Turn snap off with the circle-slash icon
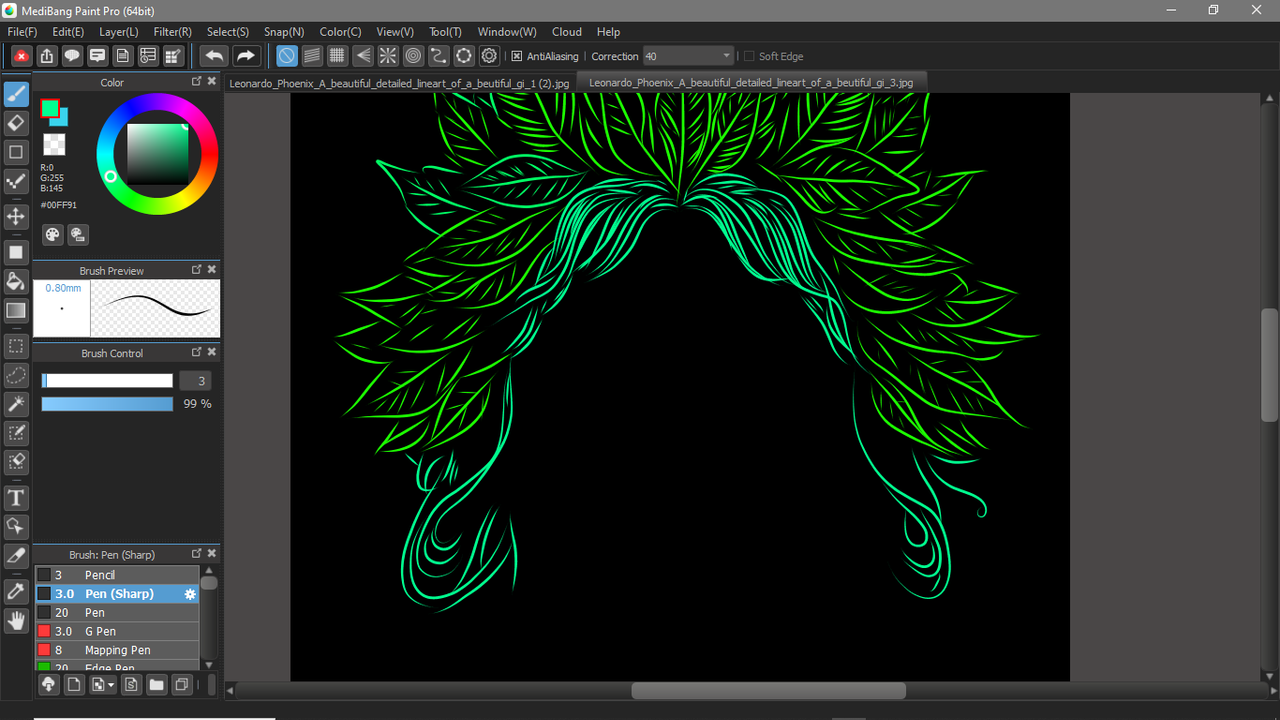The height and width of the screenshot is (720, 1280). (287, 56)
